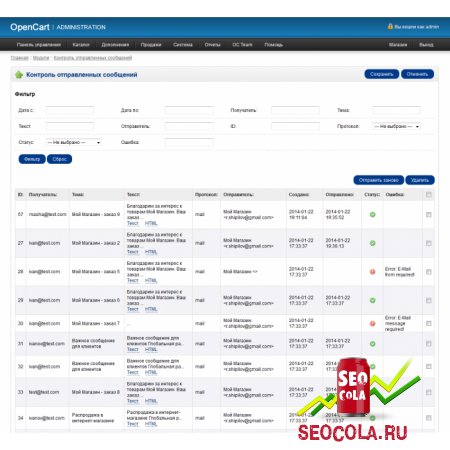Open the Статус filter dropdown
450x450 pixels.
coord(74,142)
